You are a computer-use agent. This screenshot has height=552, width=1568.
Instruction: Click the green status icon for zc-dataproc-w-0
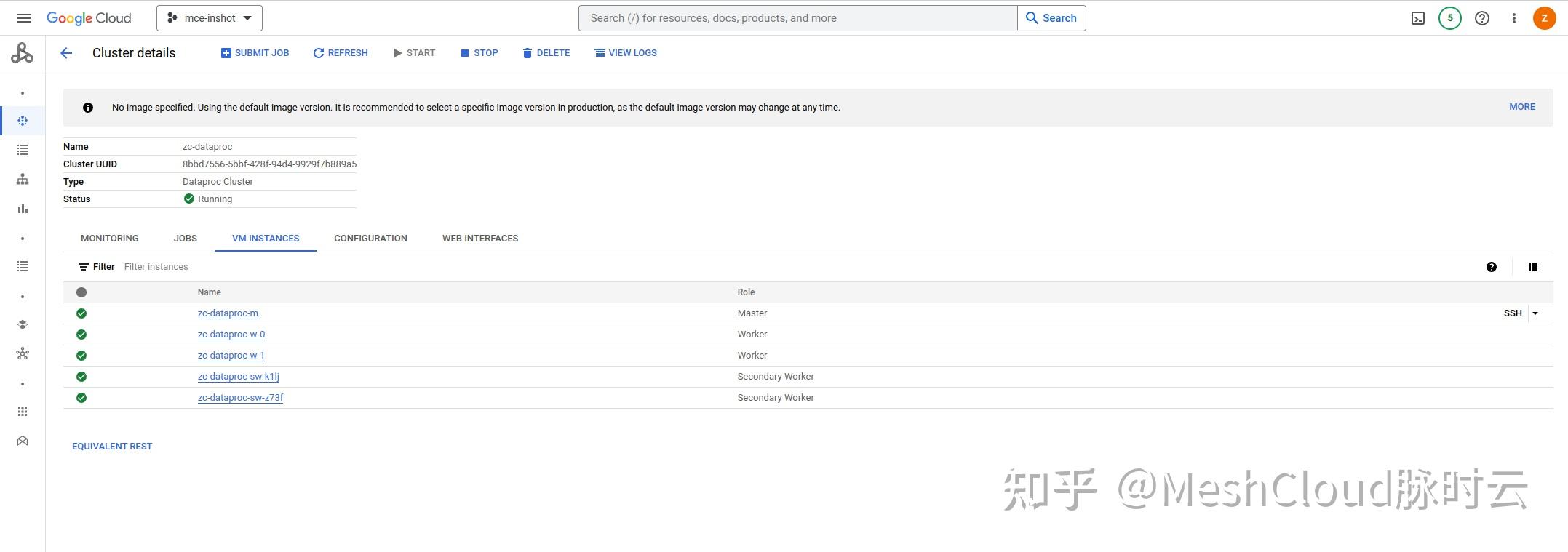[x=81, y=335]
